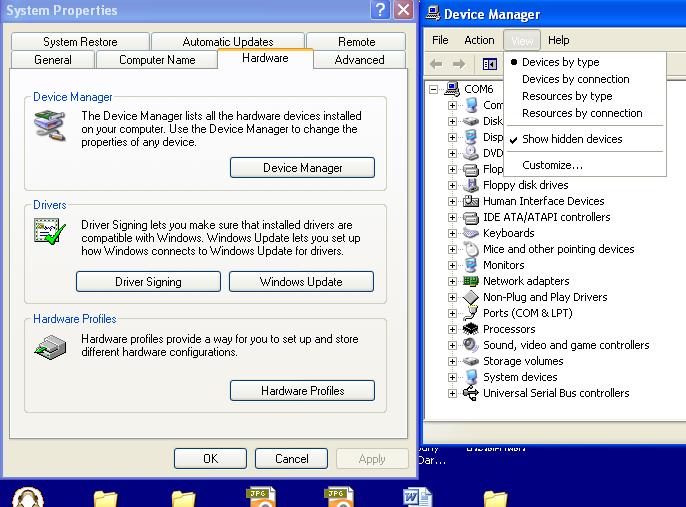Expand the Processors node

[x=452, y=329]
